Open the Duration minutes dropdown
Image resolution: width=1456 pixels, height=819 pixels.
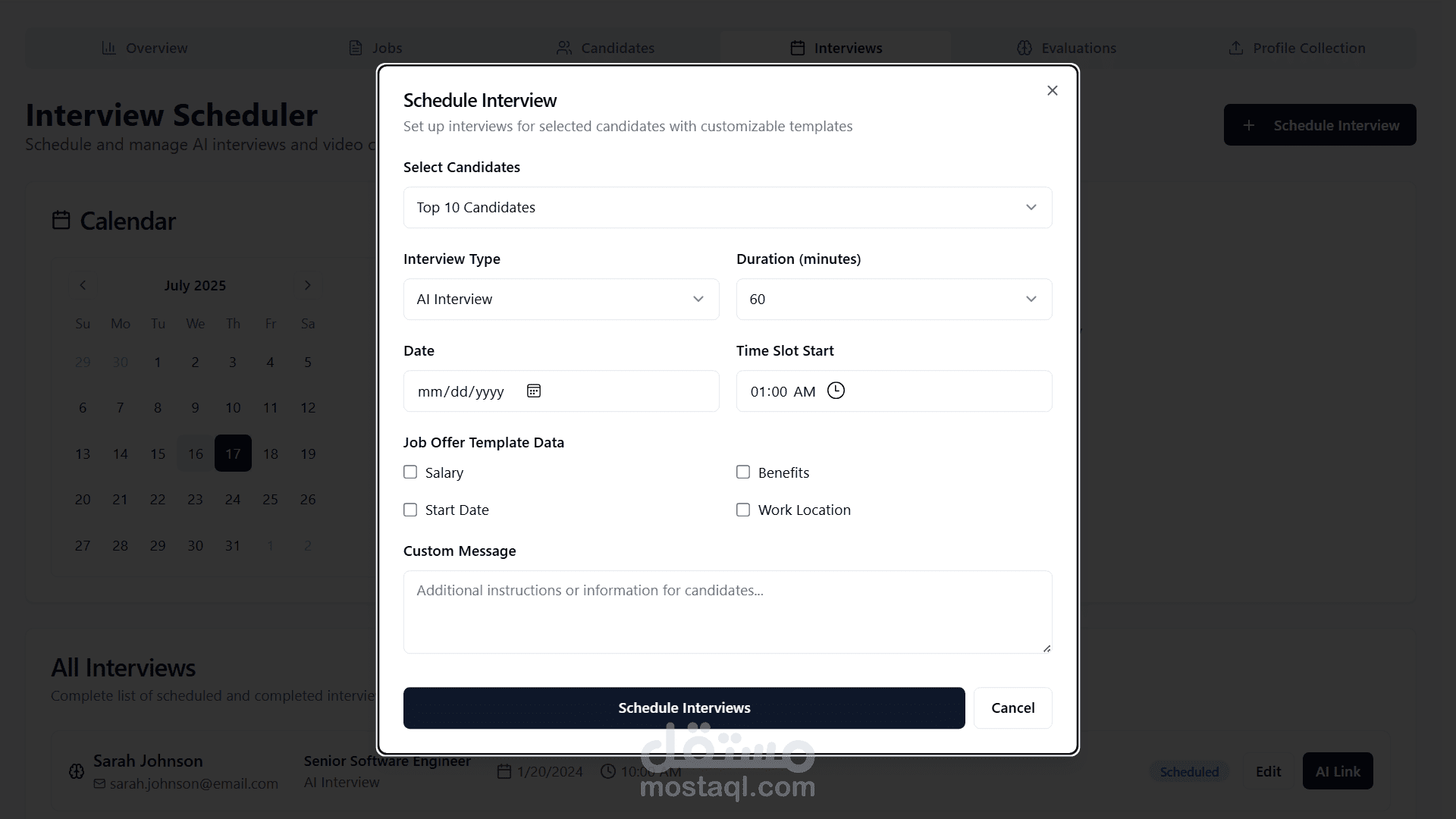pos(893,299)
